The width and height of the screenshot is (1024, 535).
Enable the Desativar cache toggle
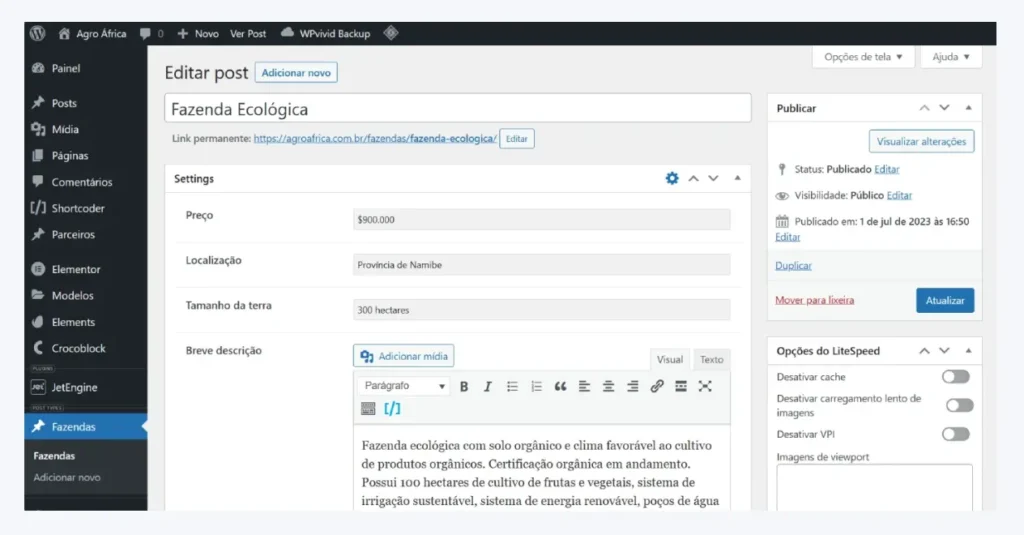pos(955,377)
